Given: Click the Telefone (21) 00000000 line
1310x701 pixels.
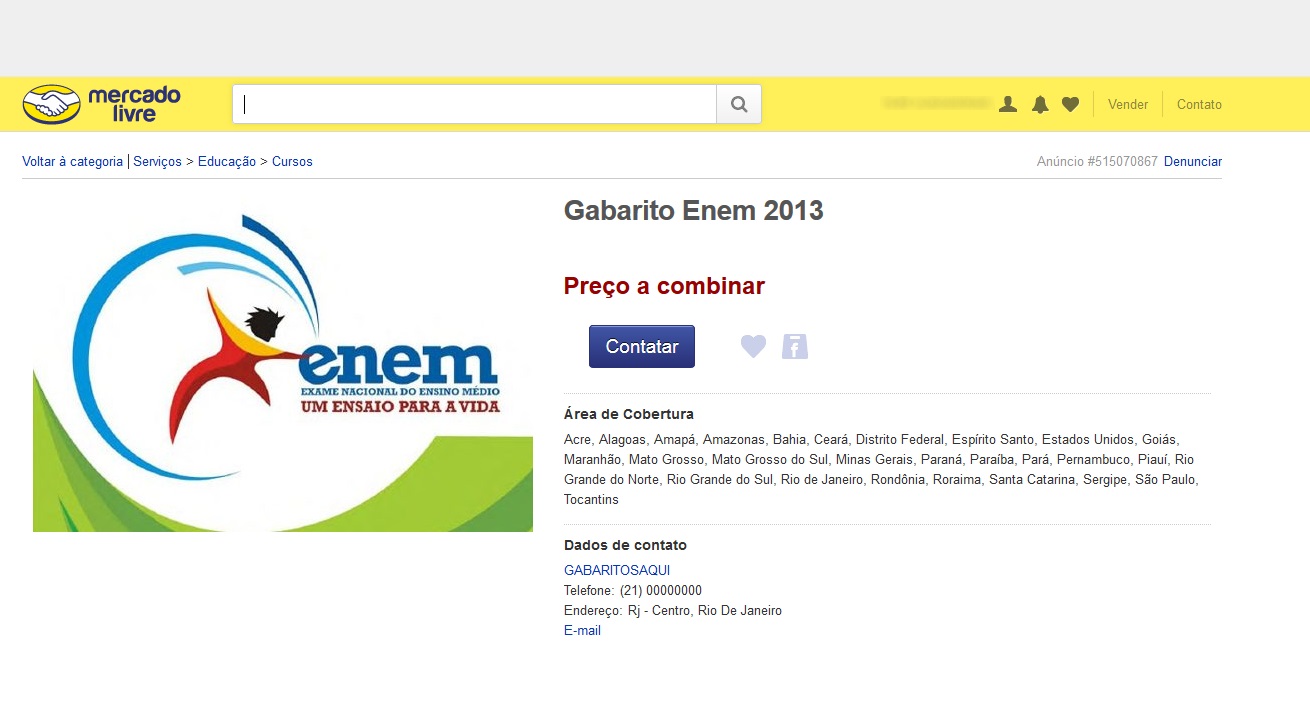Looking at the screenshot, I should (x=633, y=590).
